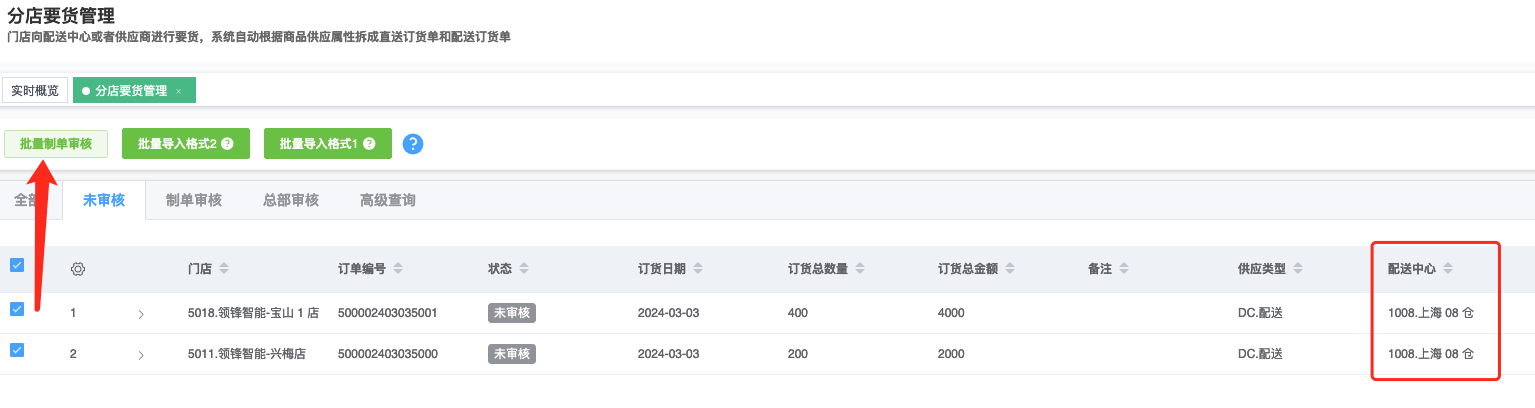The height and width of the screenshot is (408, 1535).
Task: Click the sort icon beside 订货总金额
Action: [1008, 269]
